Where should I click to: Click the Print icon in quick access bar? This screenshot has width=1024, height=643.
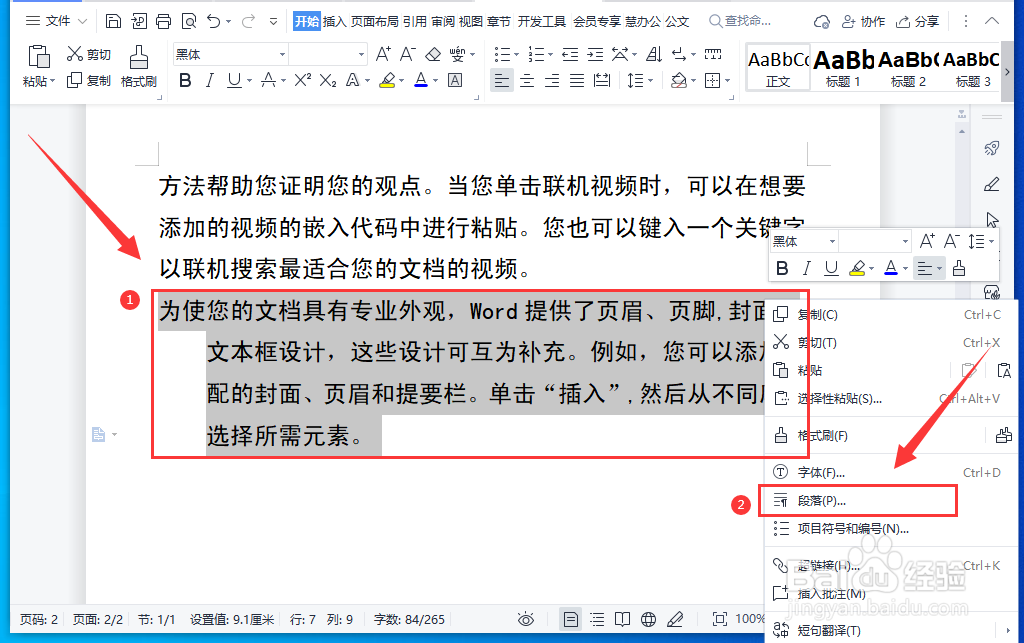click(164, 22)
